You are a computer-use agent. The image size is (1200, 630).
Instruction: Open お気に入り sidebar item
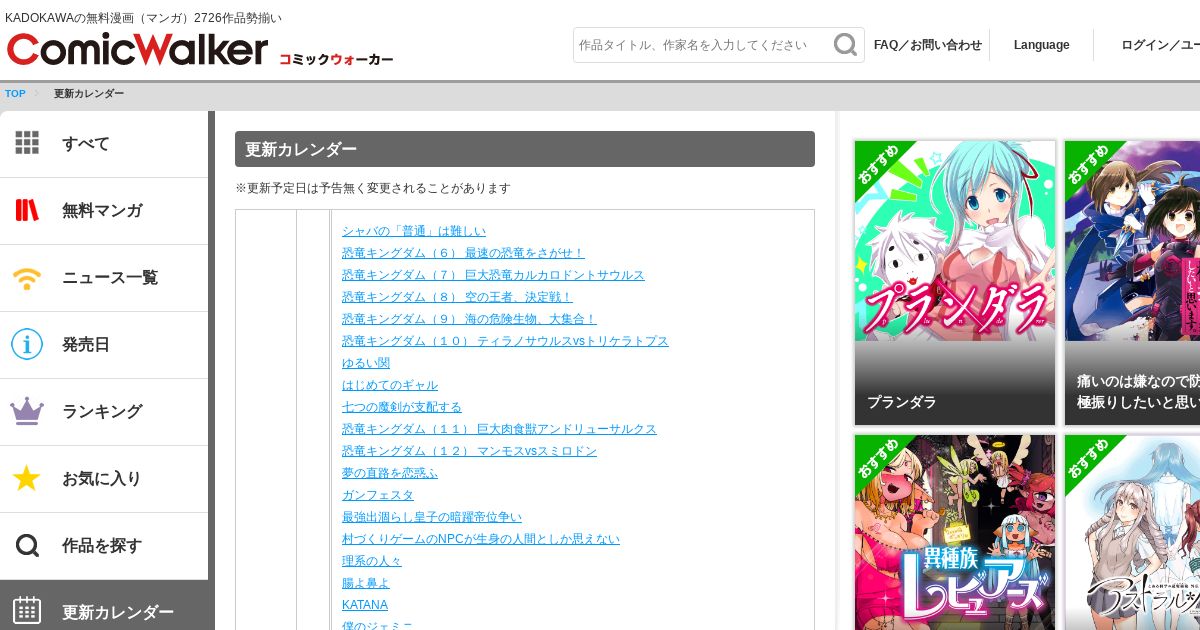click(x=104, y=479)
